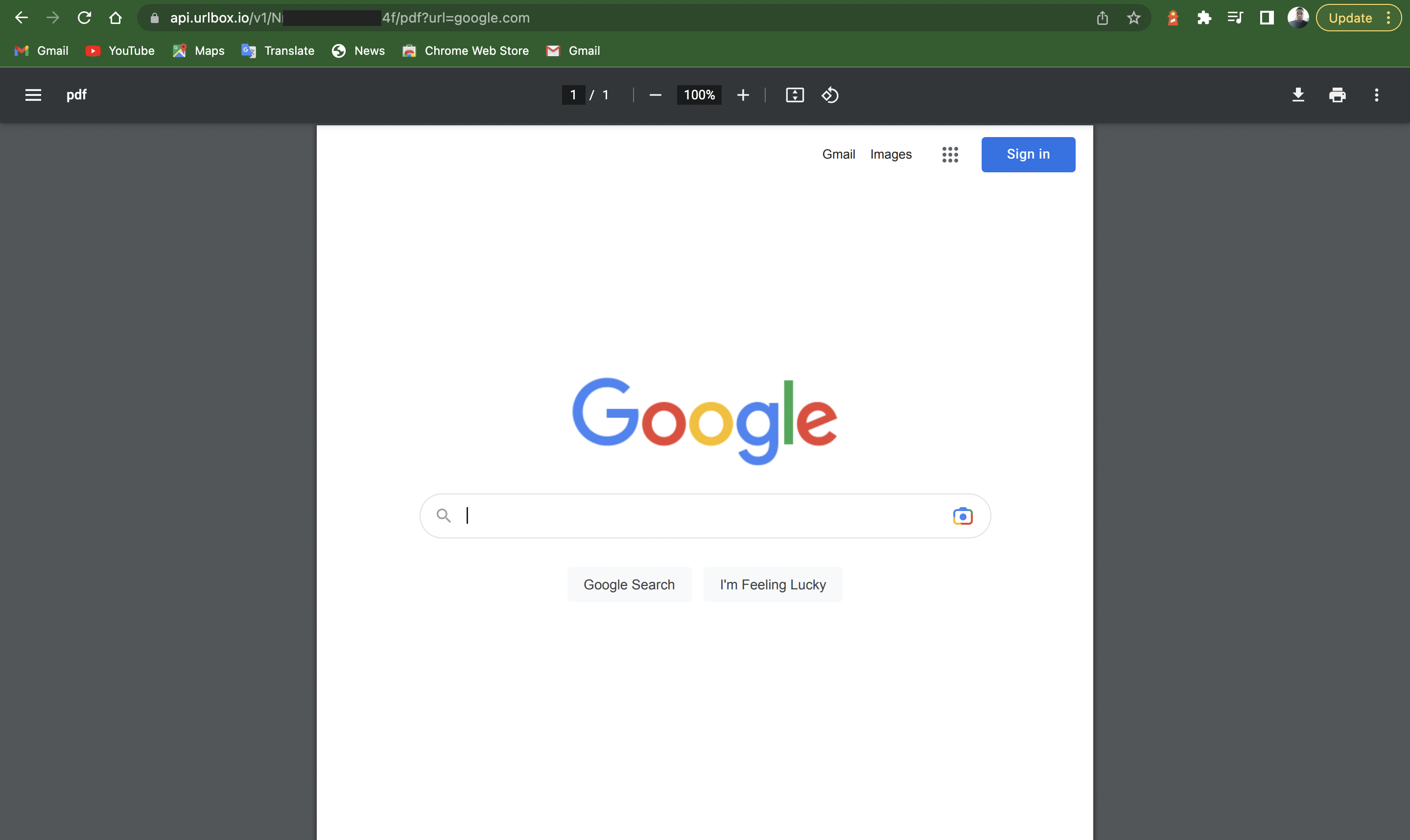
Task: Open the media controls icon
Action: pos(1235,18)
